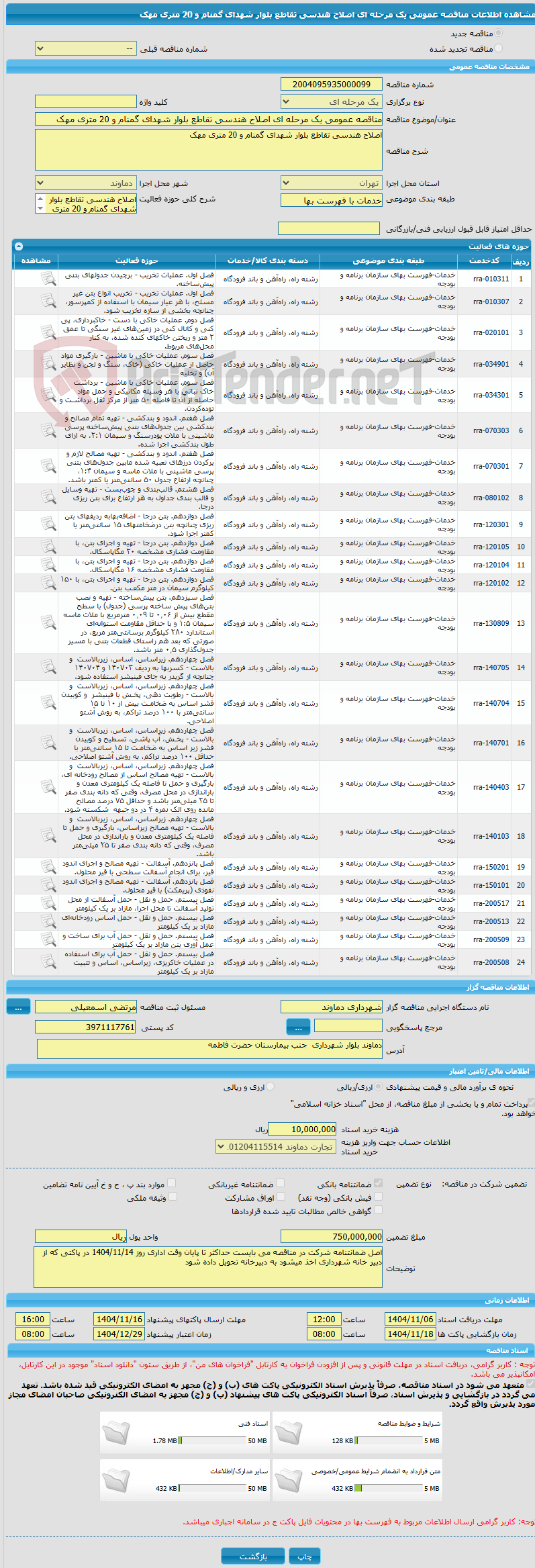The height and width of the screenshot is (1568, 535).
Task: Open متن قرارداد folder icon
Action: [x=289, y=1480]
